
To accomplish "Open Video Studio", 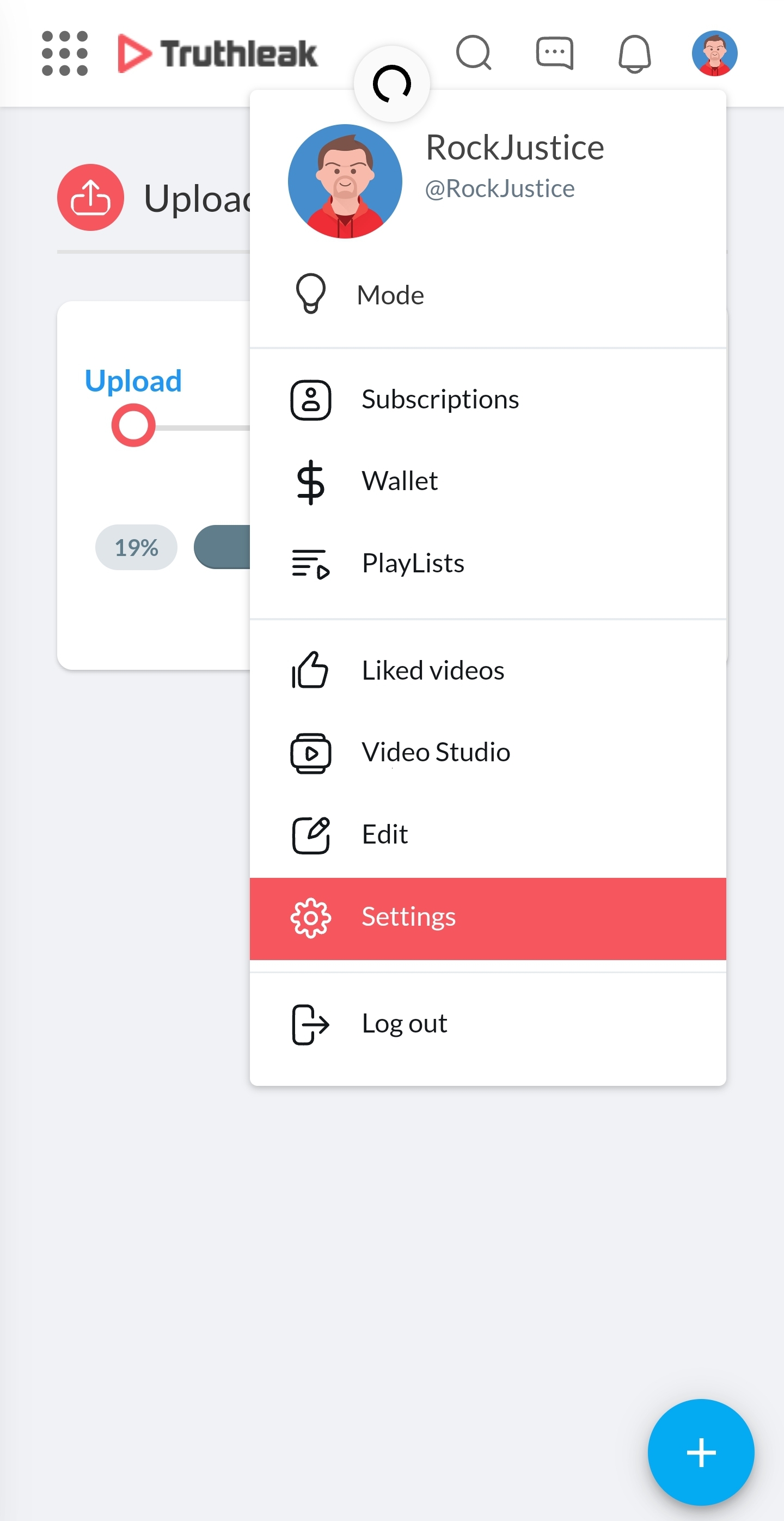I will (436, 752).
